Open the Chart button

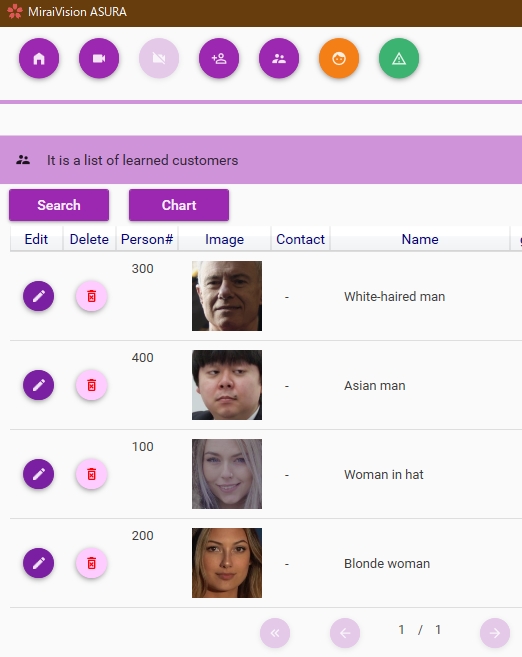pyautogui.click(x=179, y=205)
